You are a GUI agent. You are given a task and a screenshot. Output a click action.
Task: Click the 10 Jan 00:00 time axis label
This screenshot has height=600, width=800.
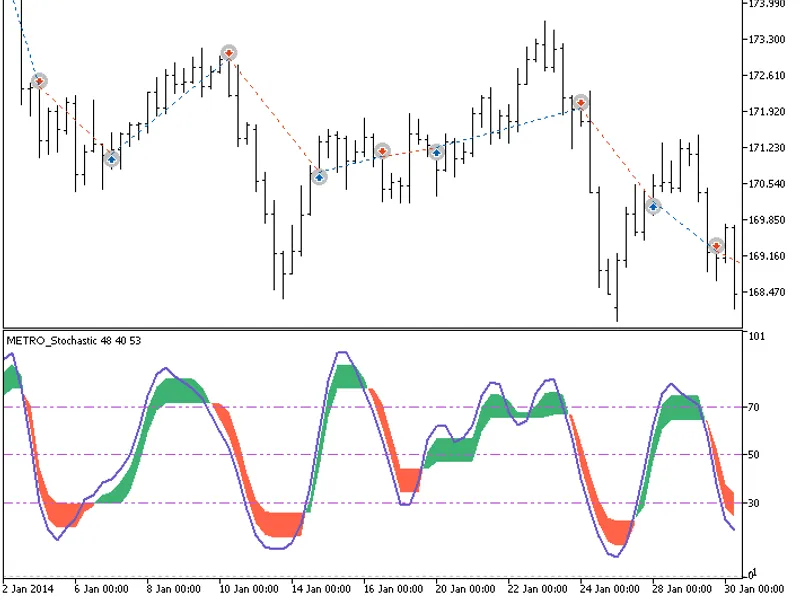pos(248,589)
